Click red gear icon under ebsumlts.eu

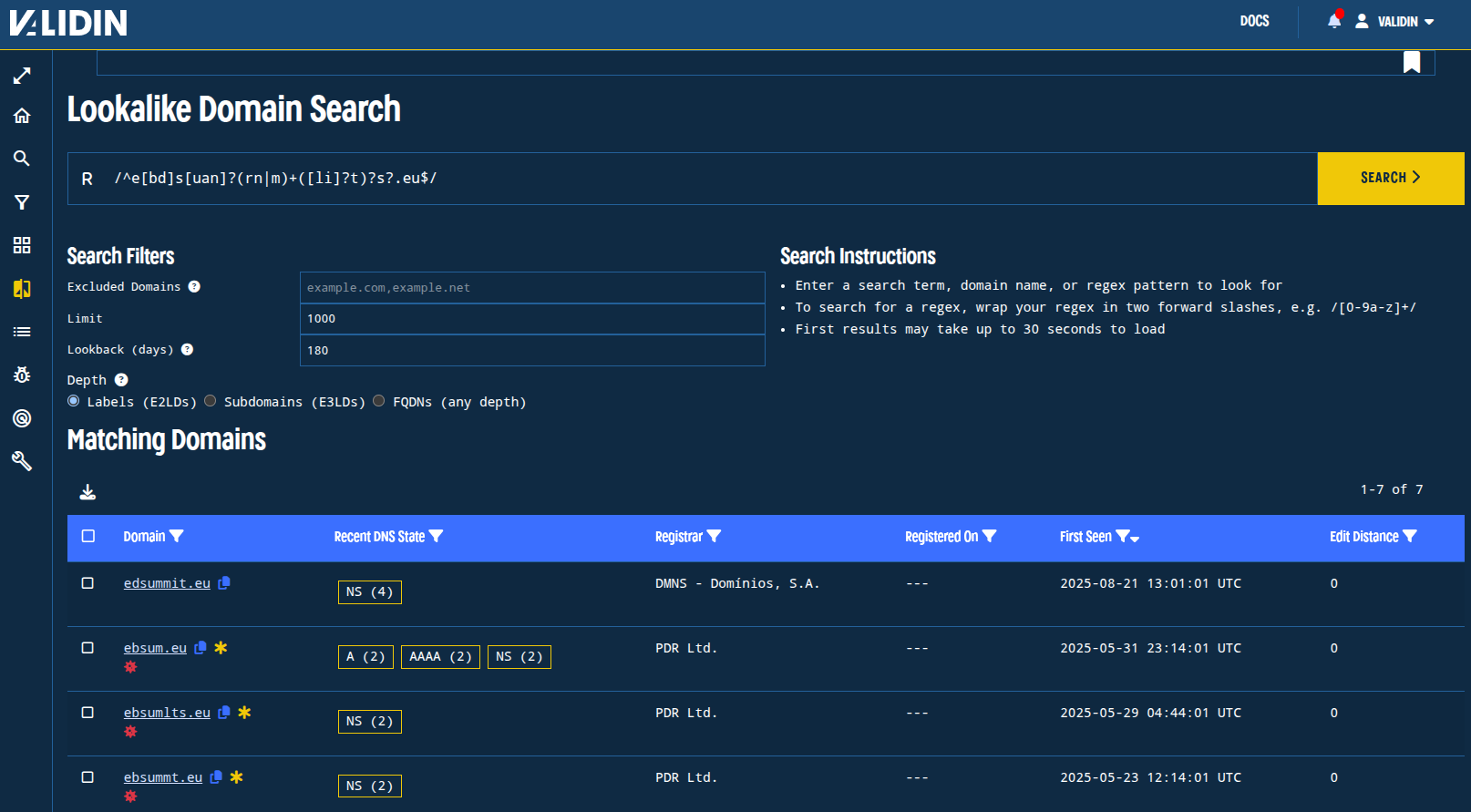click(130, 732)
